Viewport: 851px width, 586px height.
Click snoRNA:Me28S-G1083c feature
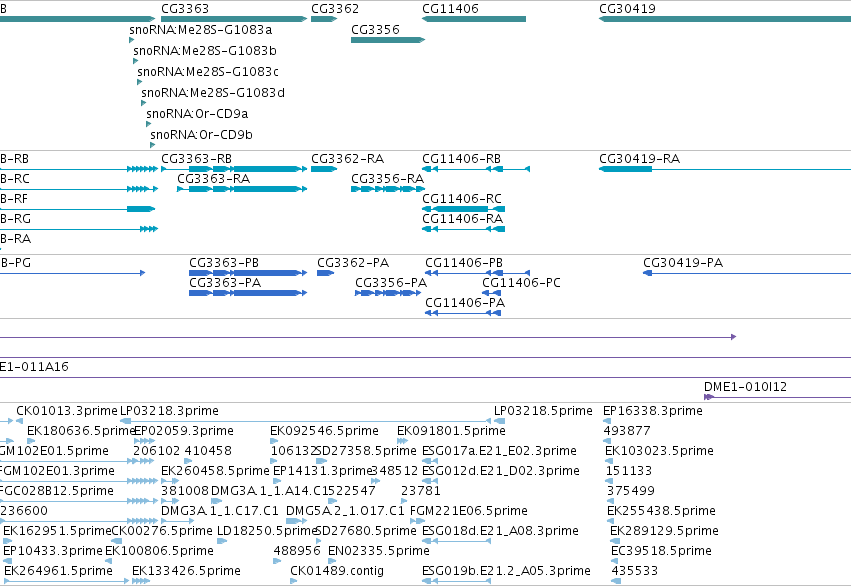208,72
